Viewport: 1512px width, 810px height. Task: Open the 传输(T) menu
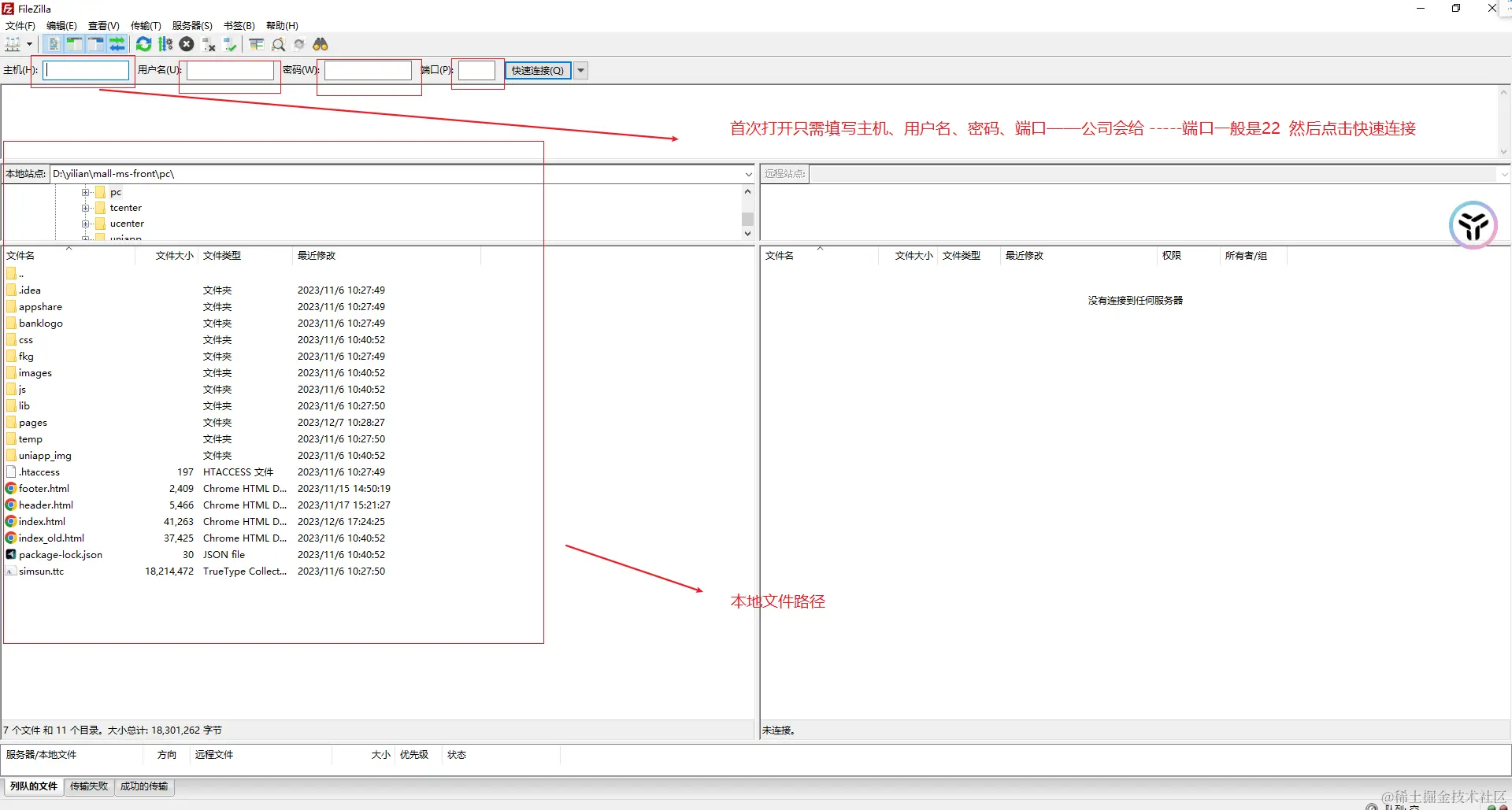(146, 25)
